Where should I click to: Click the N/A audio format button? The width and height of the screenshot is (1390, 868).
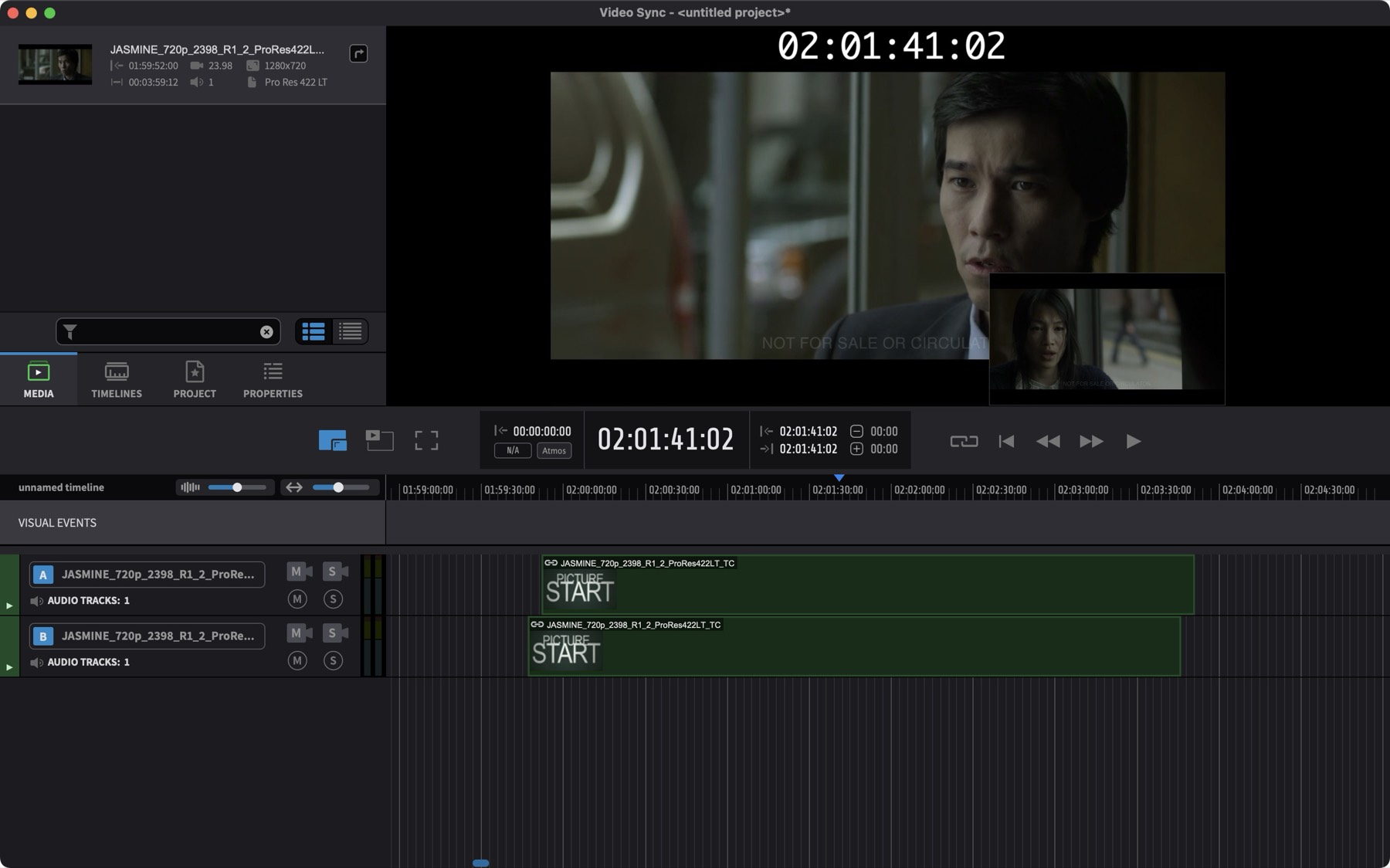[x=513, y=451]
